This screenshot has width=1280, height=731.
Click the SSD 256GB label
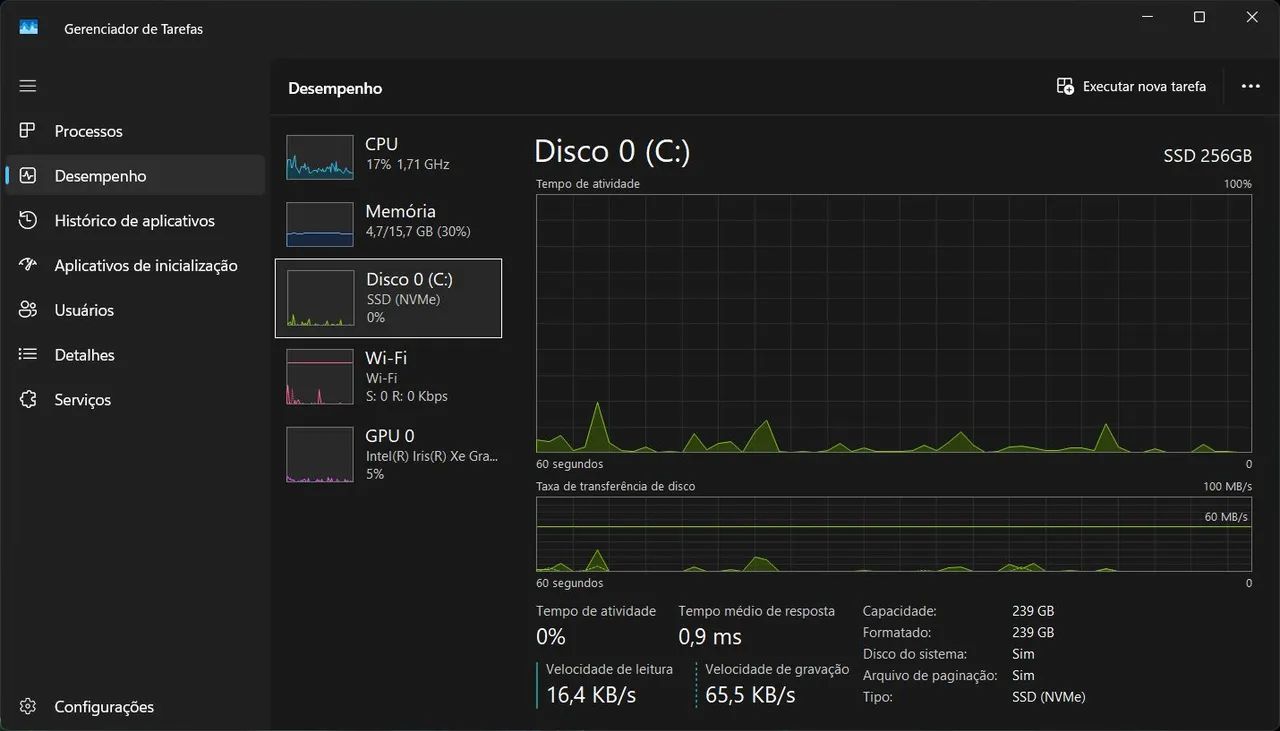[x=1207, y=156]
